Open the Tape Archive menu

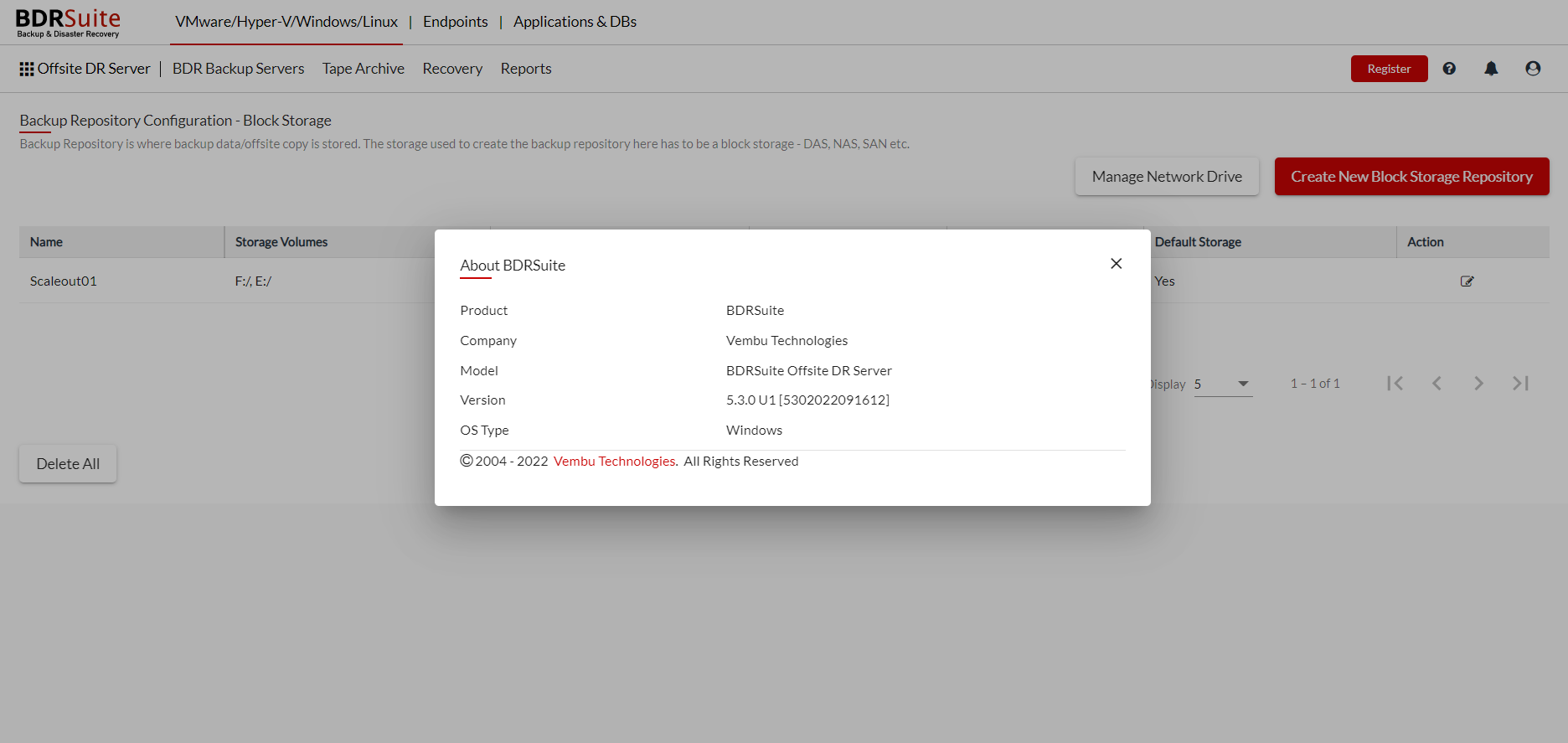click(x=363, y=69)
